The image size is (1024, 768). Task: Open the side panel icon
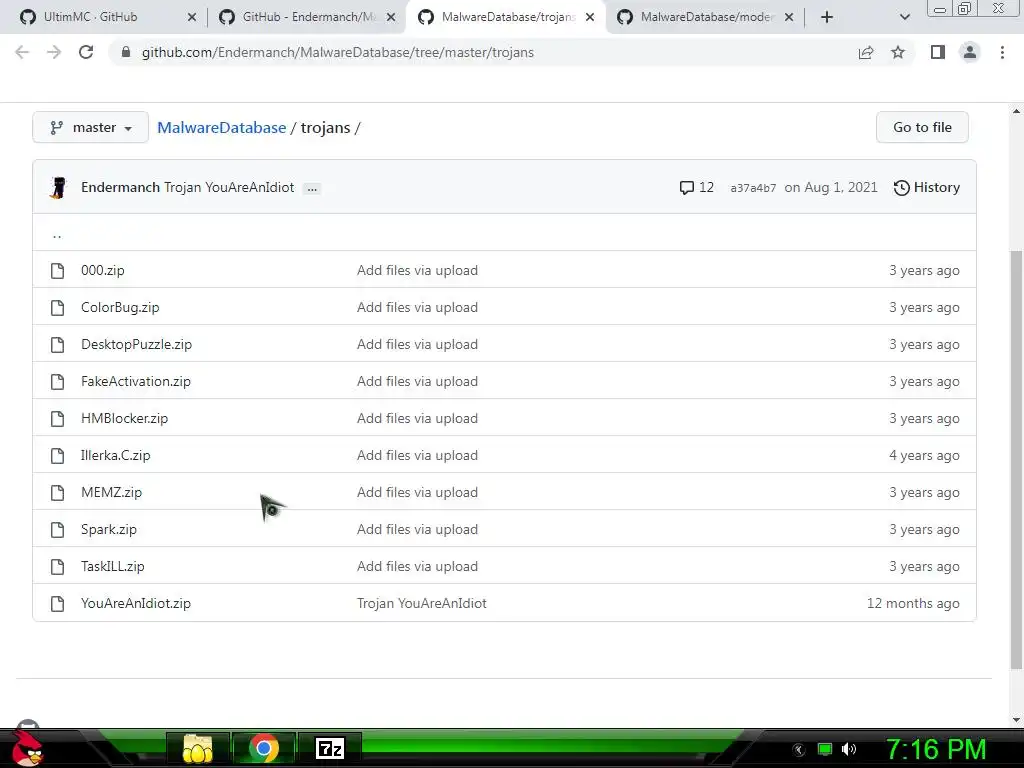click(x=938, y=52)
